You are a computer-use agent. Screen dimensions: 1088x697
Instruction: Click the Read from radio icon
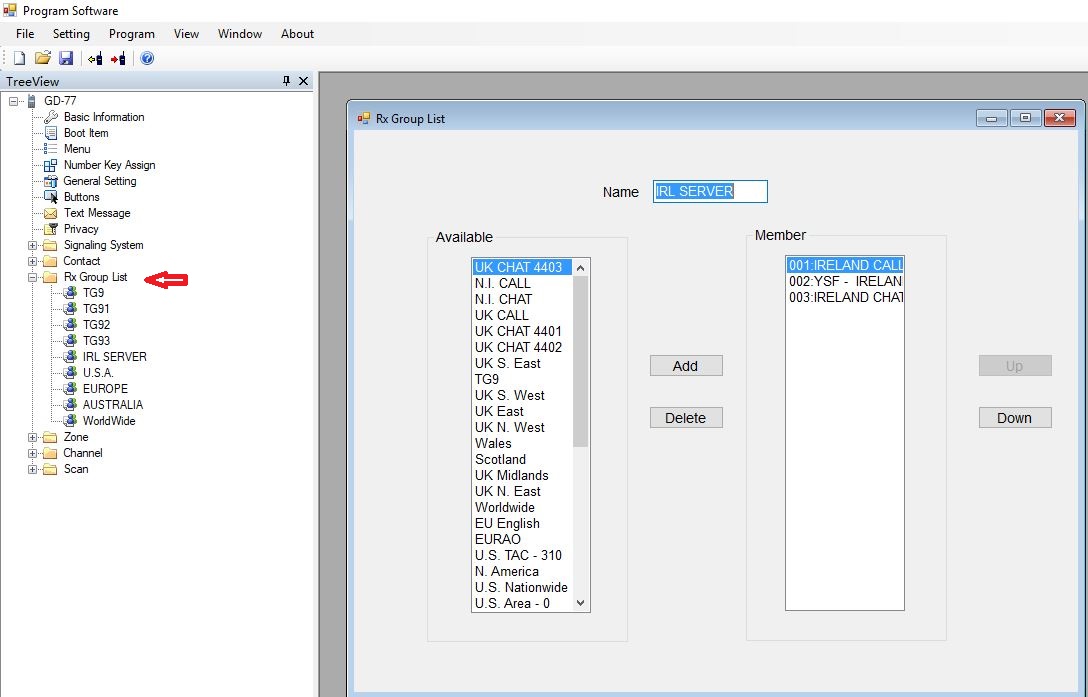(x=96, y=58)
